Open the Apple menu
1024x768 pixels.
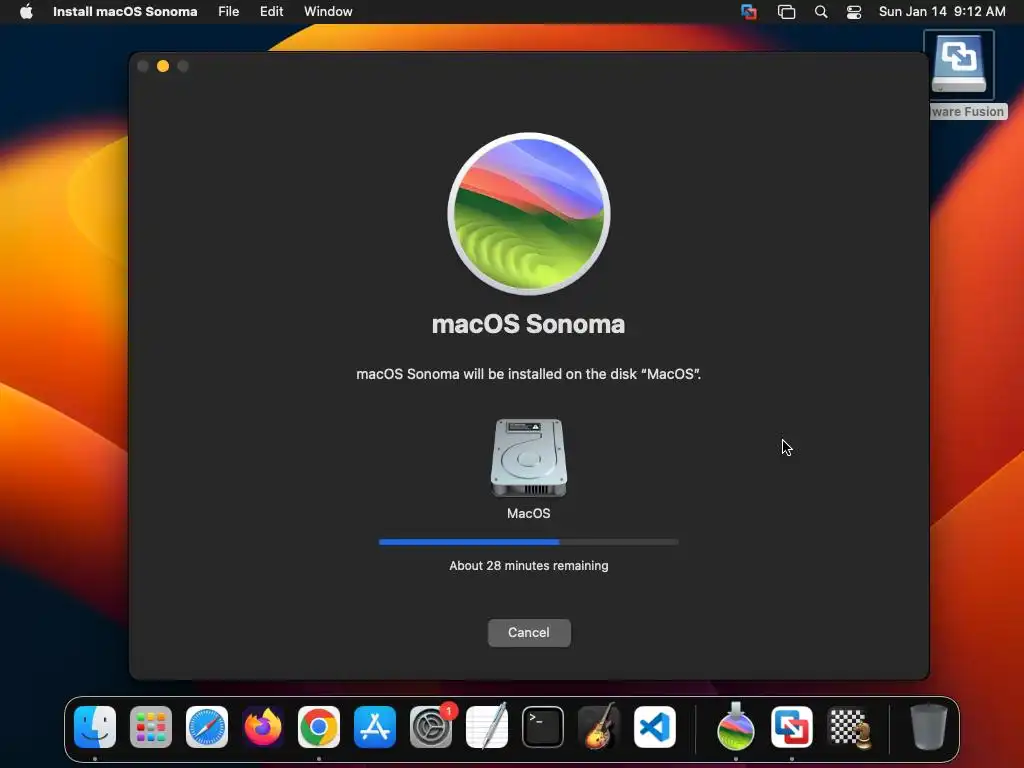[x=26, y=11]
